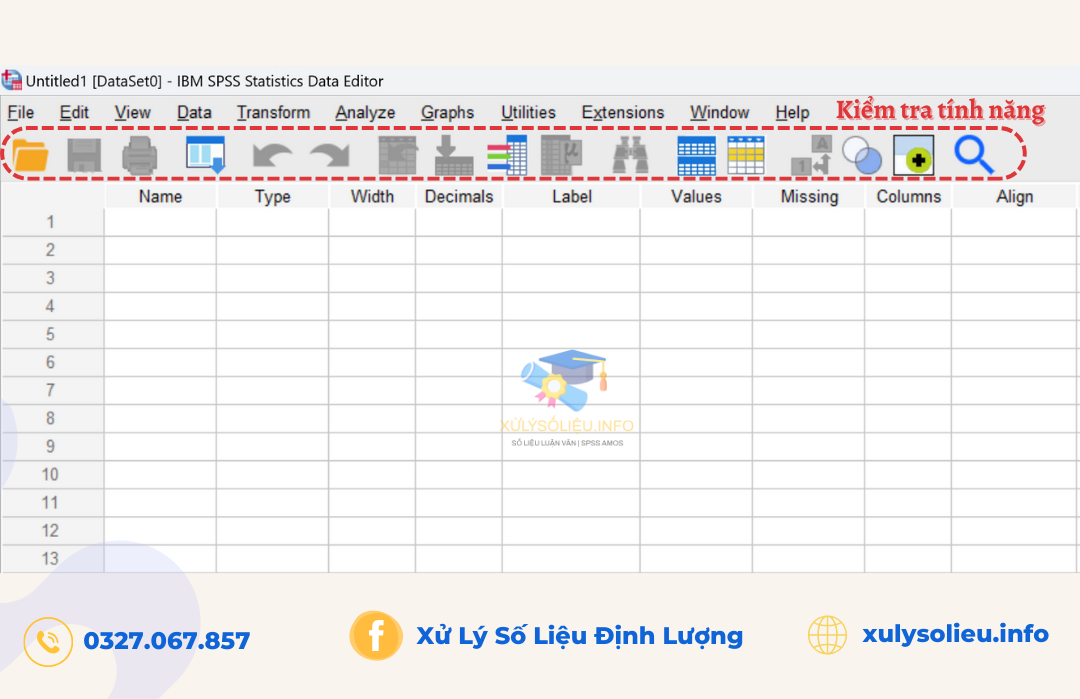Click the Find binoculars icon
This screenshot has width=1080, height=699.
[630, 155]
